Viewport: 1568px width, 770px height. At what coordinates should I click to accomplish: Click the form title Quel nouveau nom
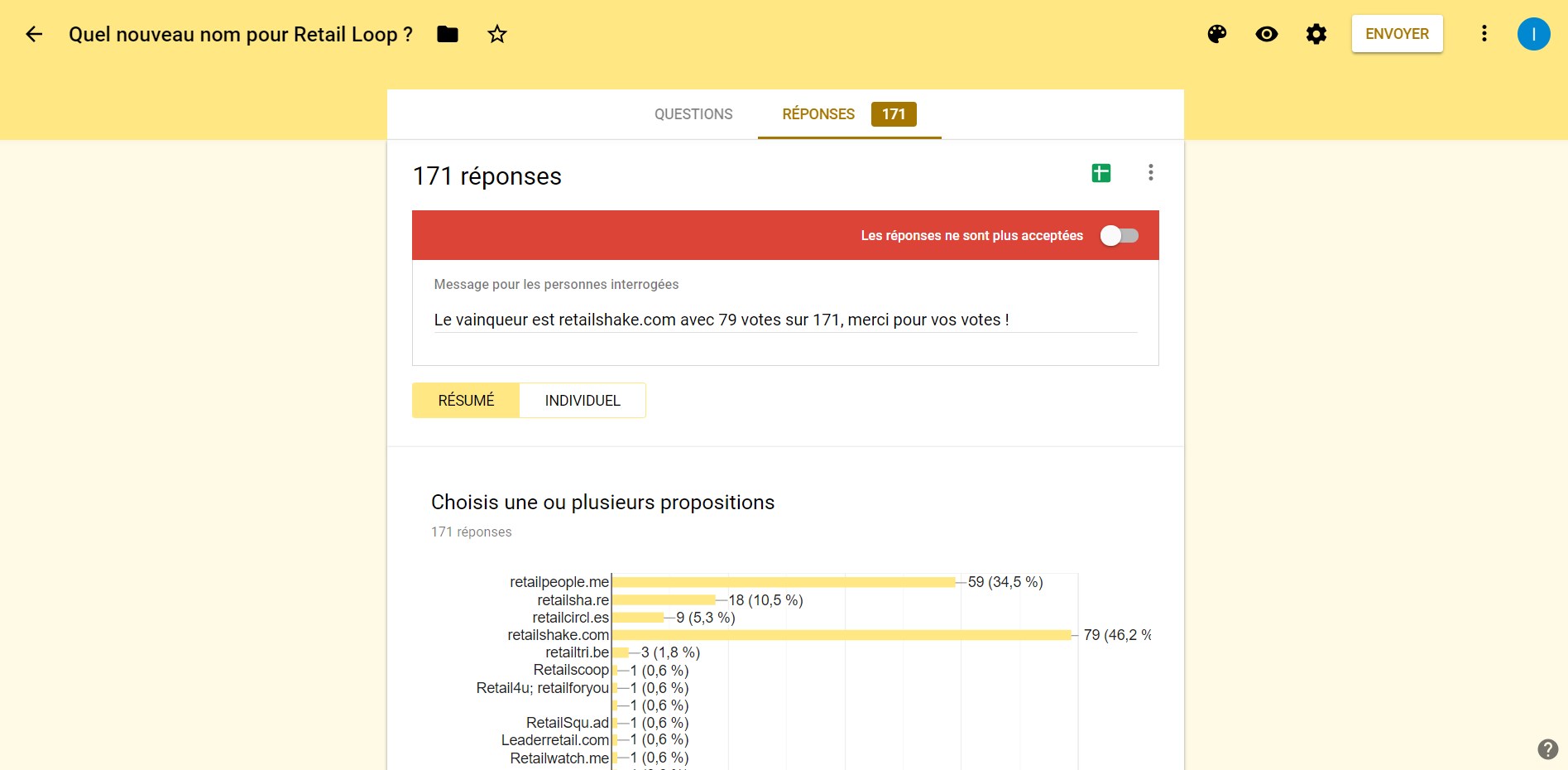[x=241, y=35]
